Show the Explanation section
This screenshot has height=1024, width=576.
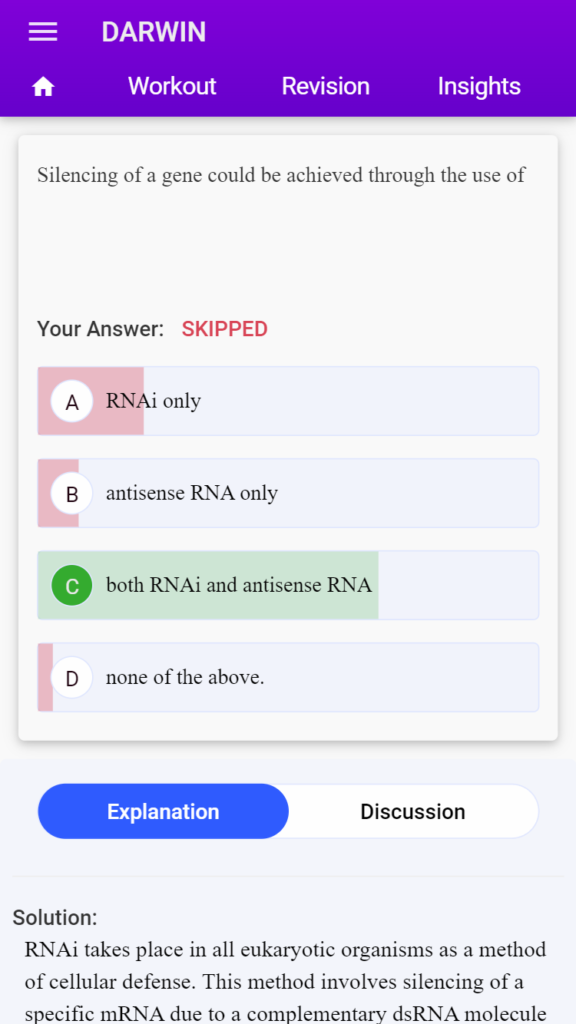click(x=163, y=812)
